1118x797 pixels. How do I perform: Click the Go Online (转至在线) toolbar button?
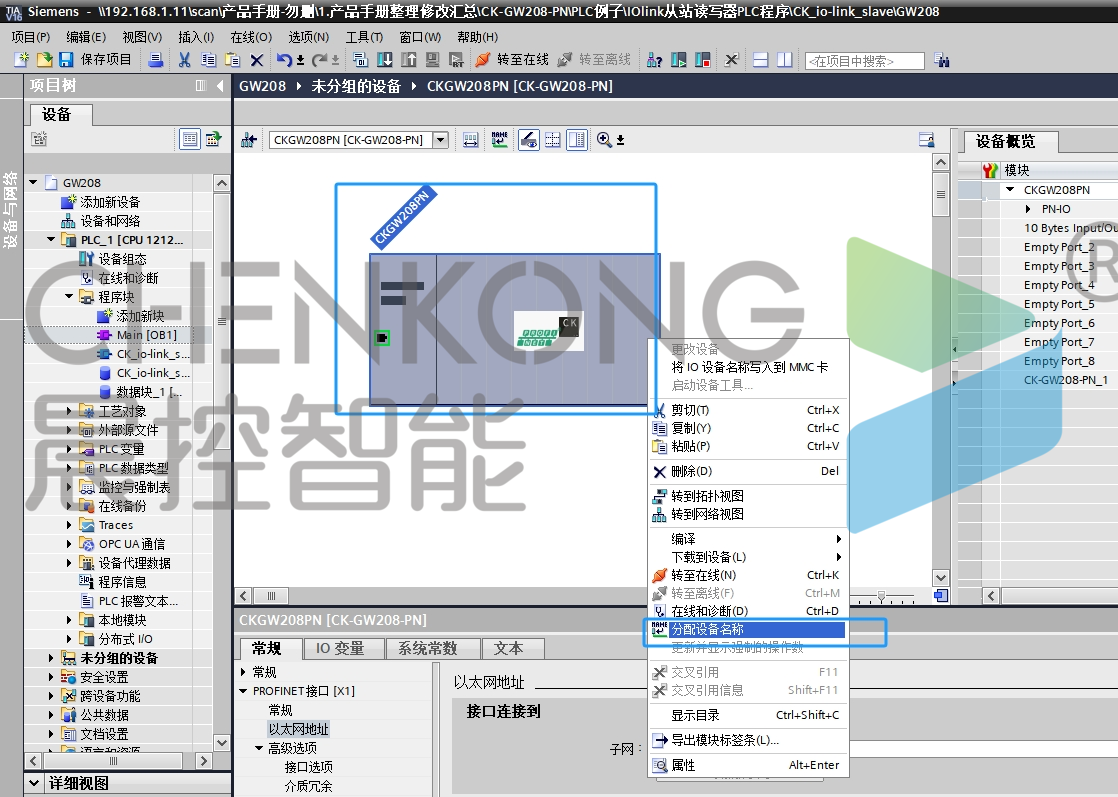(512, 60)
